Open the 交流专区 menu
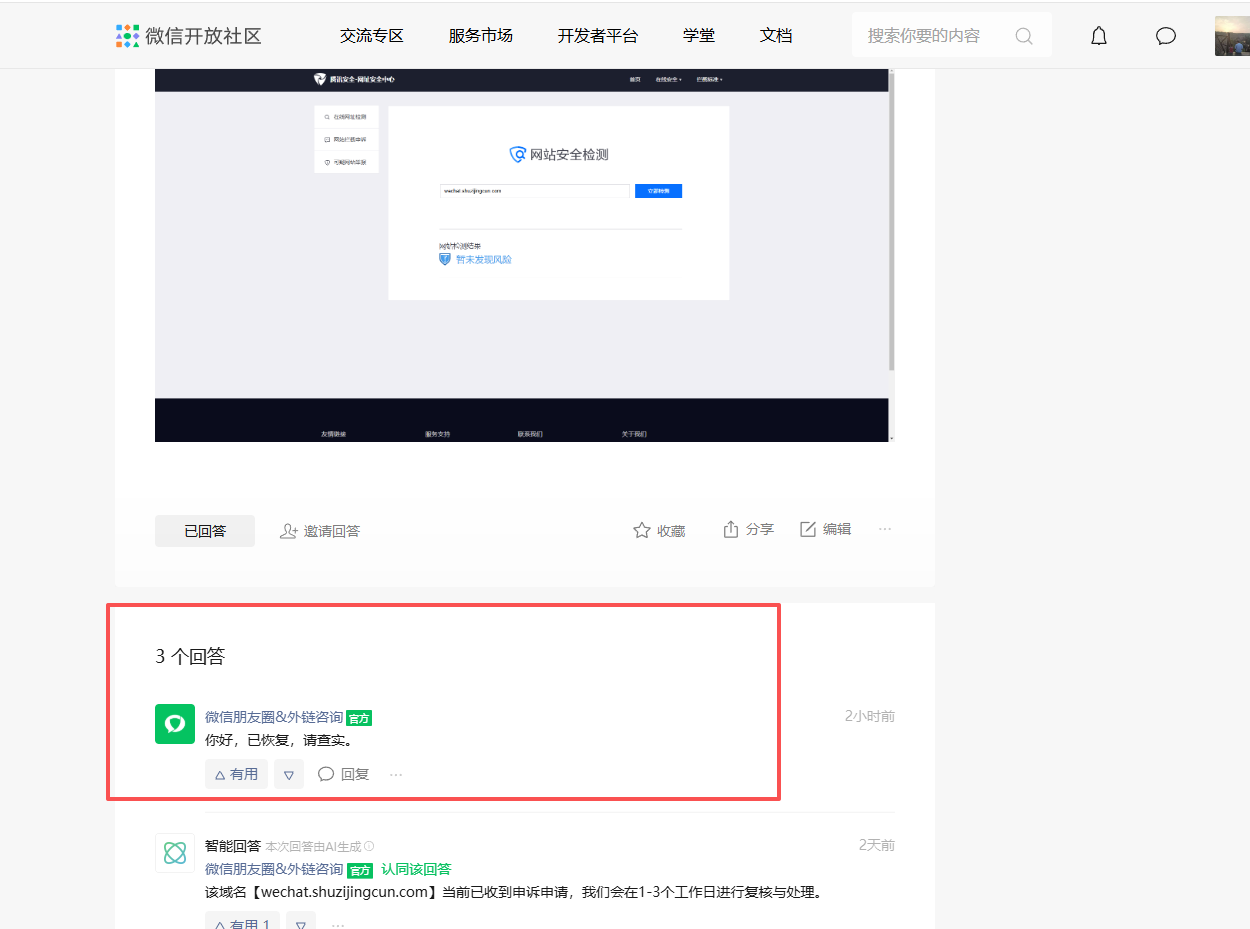The image size is (1250, 929). [372, 36]
